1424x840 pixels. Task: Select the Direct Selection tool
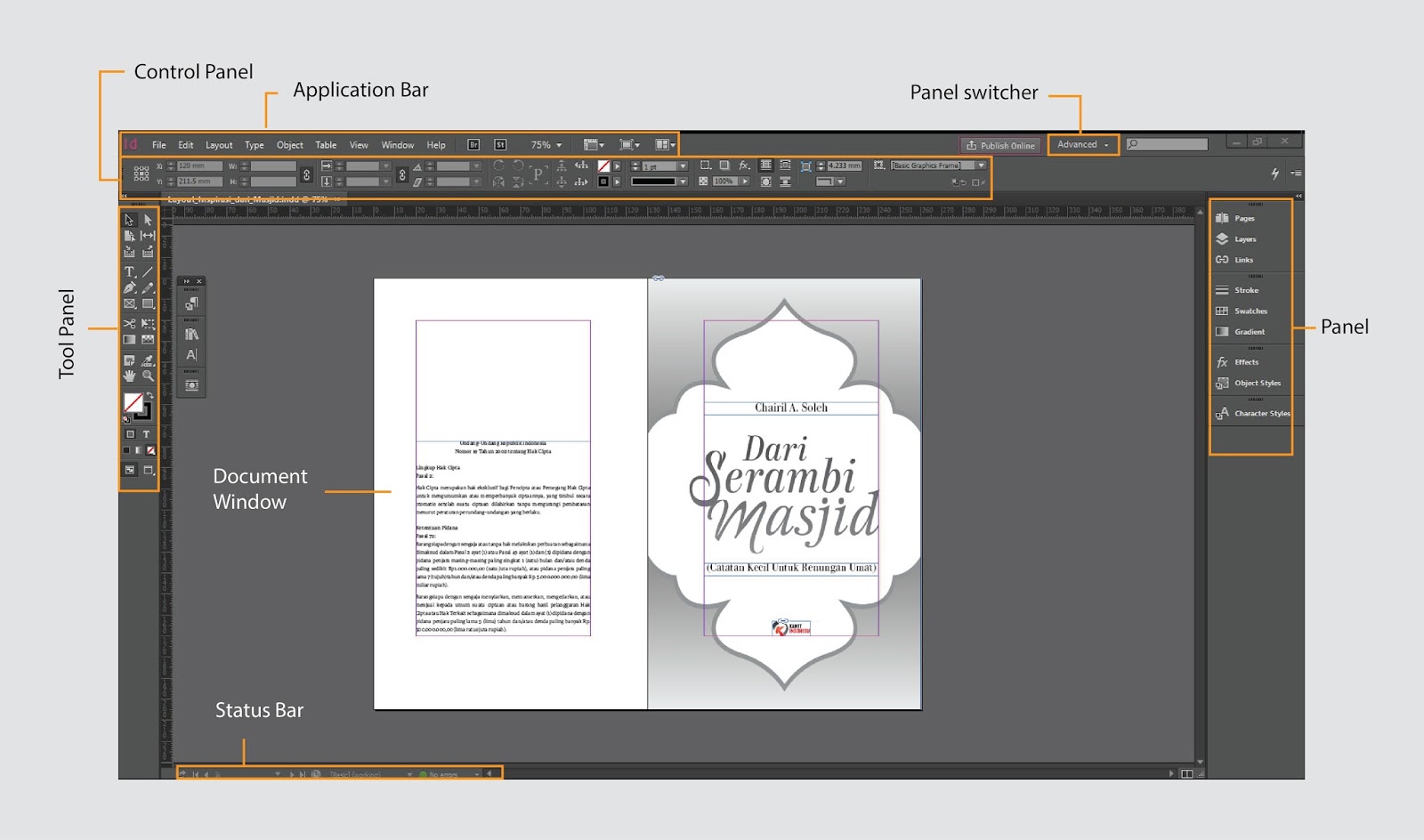tap(148, 220)
